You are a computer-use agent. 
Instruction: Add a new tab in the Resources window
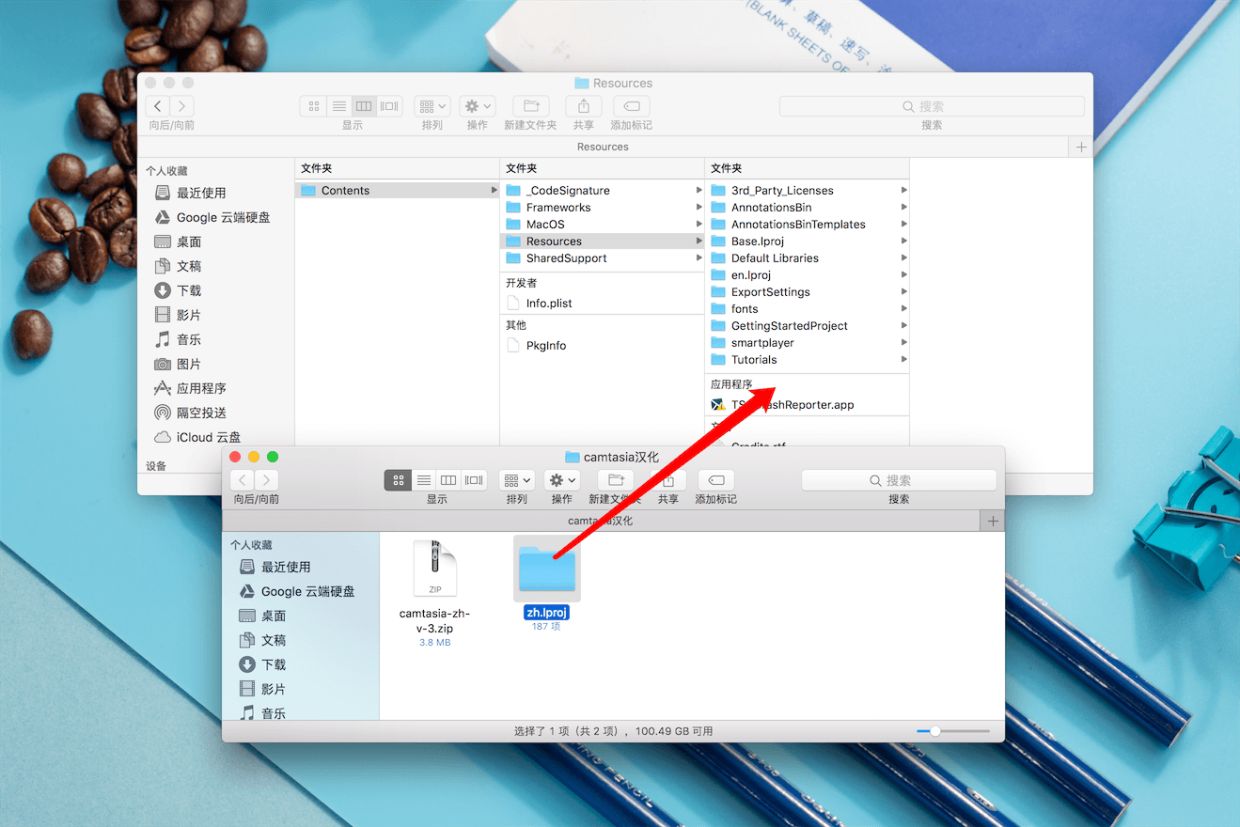(x=1081, y=147)
